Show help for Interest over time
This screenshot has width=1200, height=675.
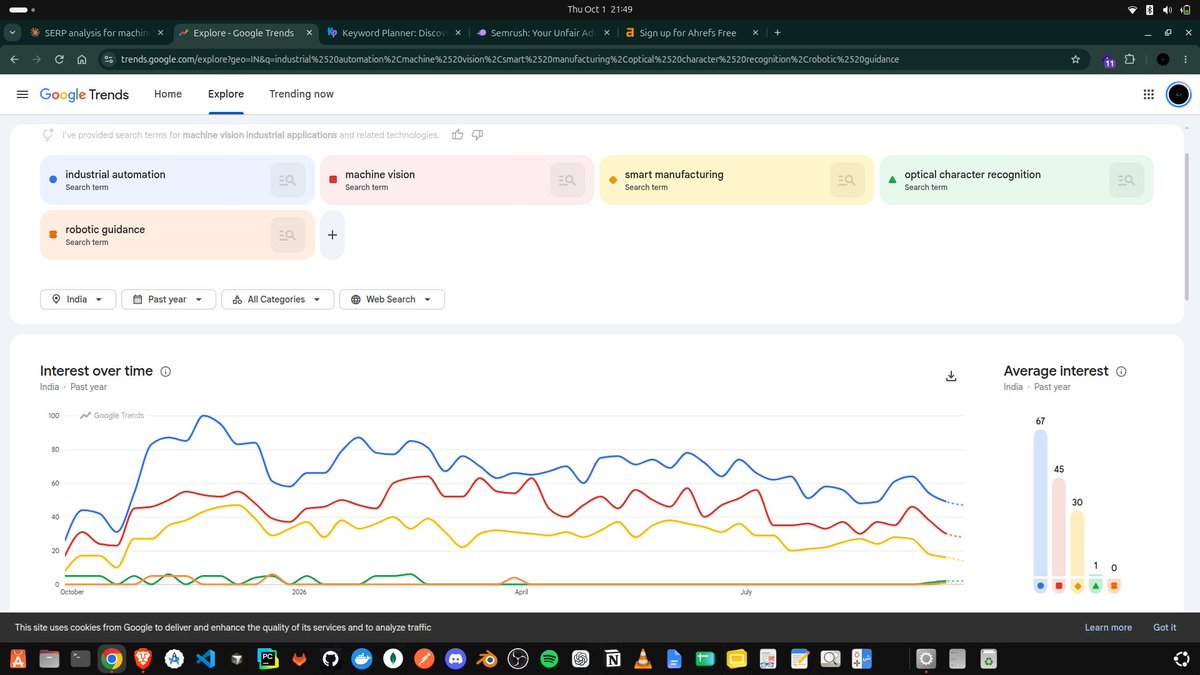click(166, 371)
